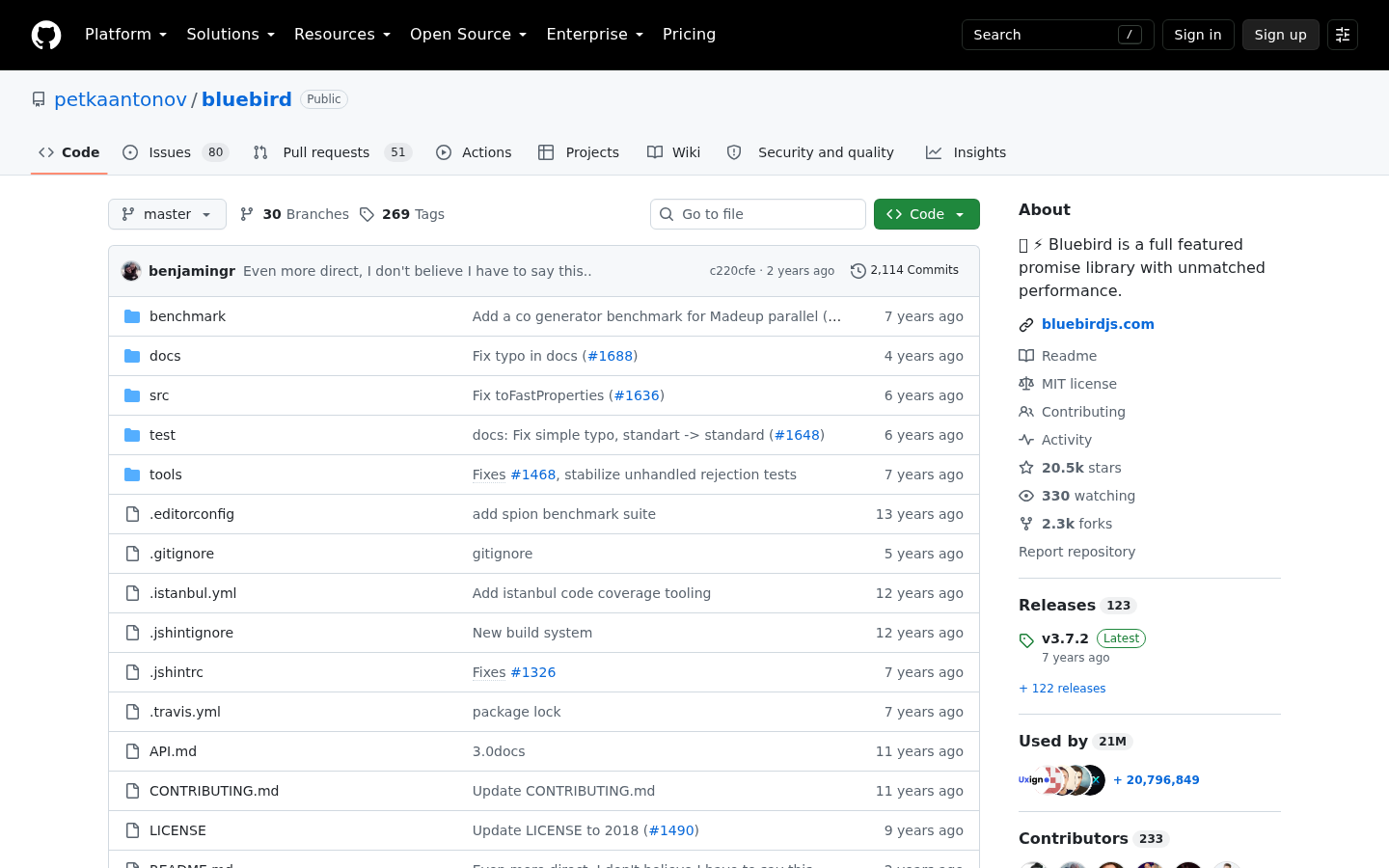Click the .gitignore file icon
Screen dimensions: 1389x868
pos(132,554)
